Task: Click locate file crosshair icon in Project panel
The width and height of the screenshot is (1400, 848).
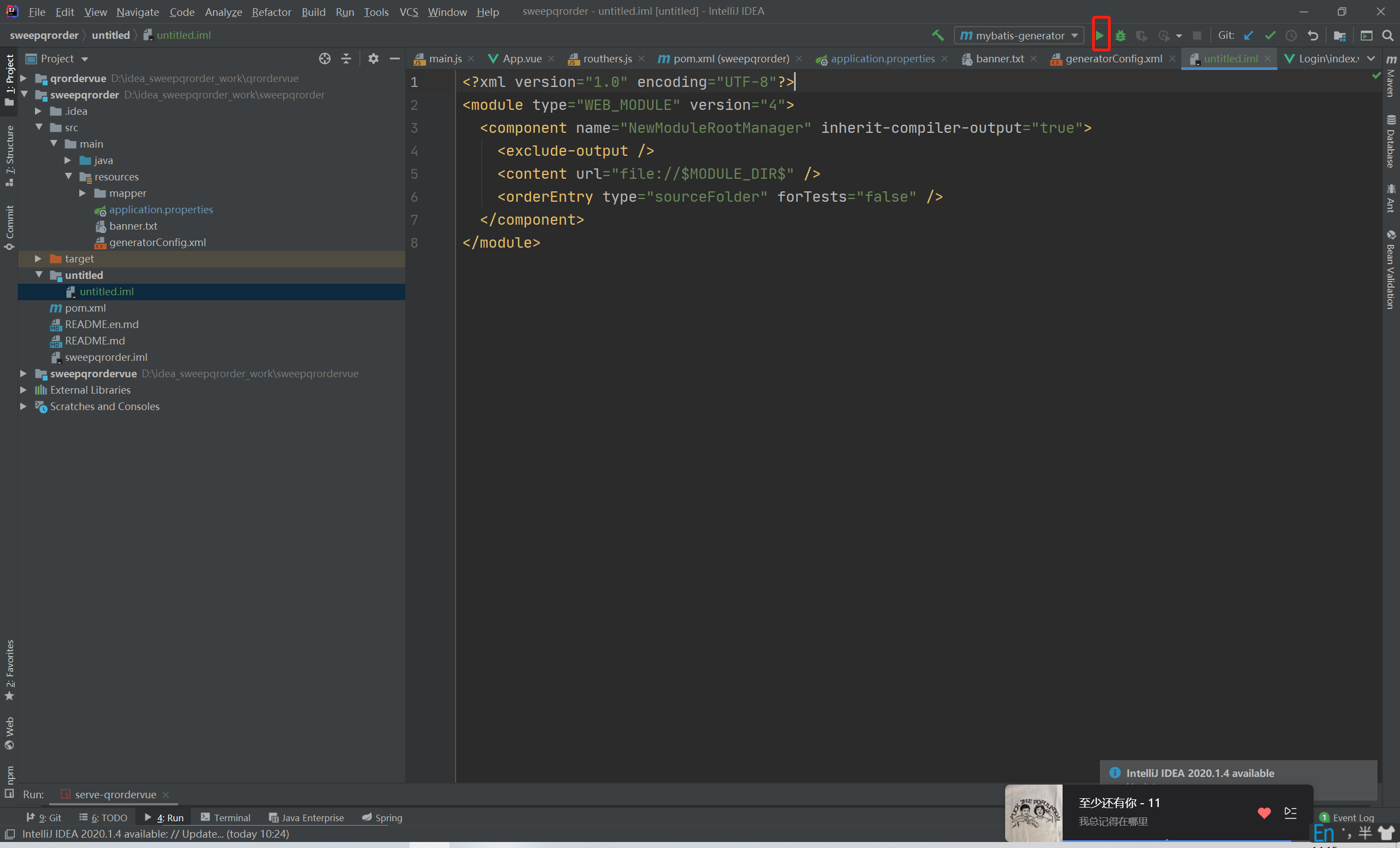Action: pyautogui.click(x=324, y=59)
